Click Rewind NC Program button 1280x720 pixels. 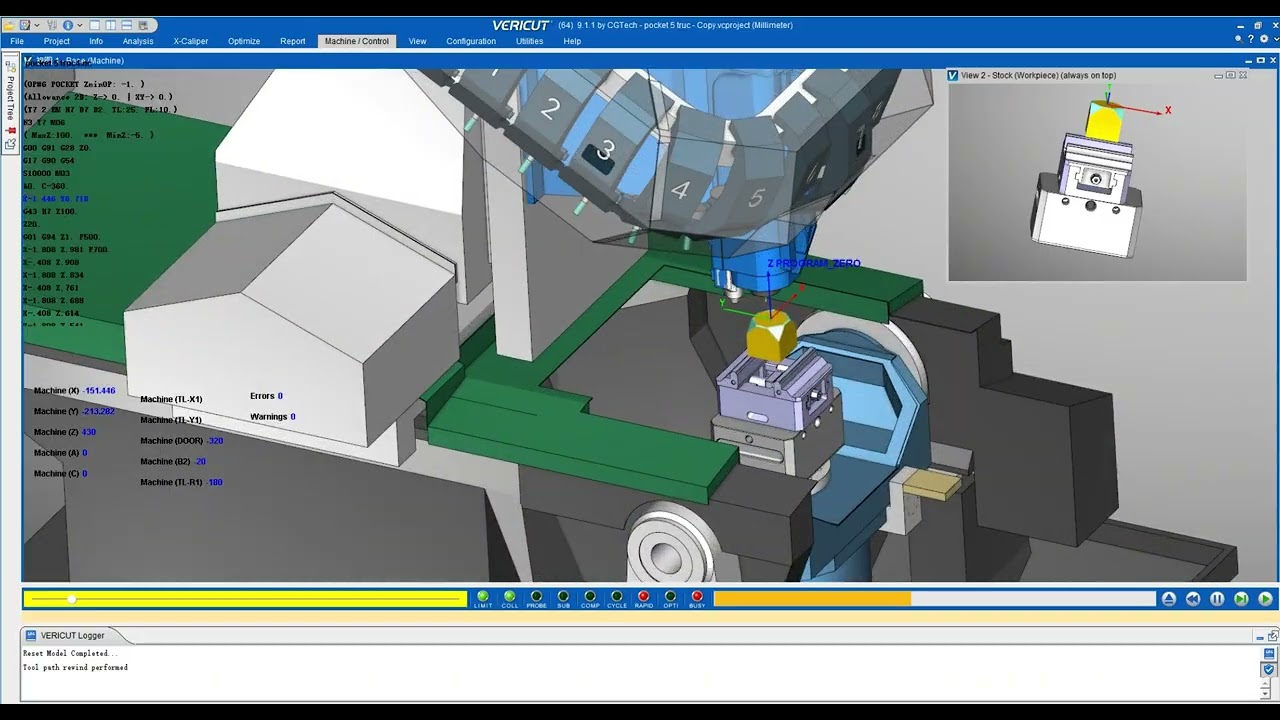pos(1193,599)
